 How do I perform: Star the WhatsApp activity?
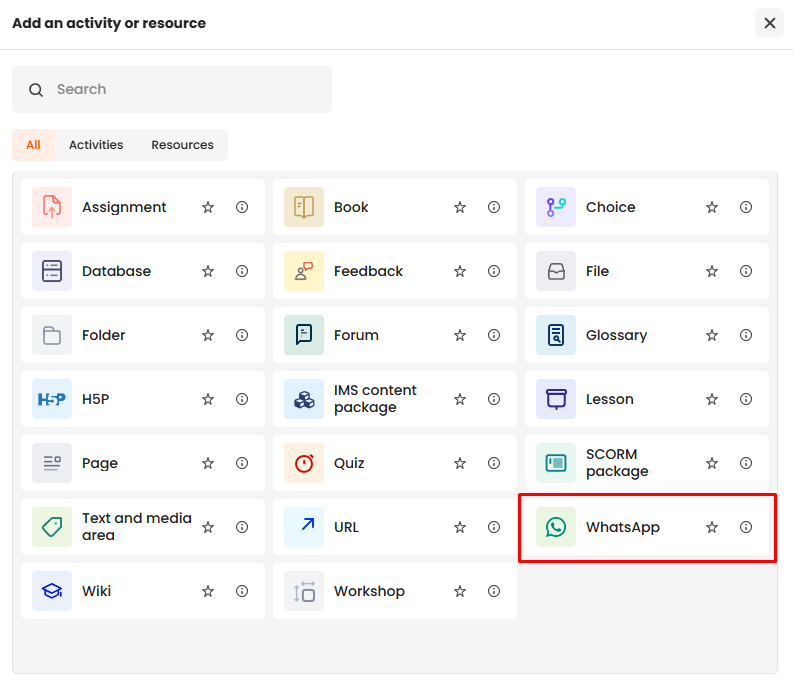coord(712,527)
